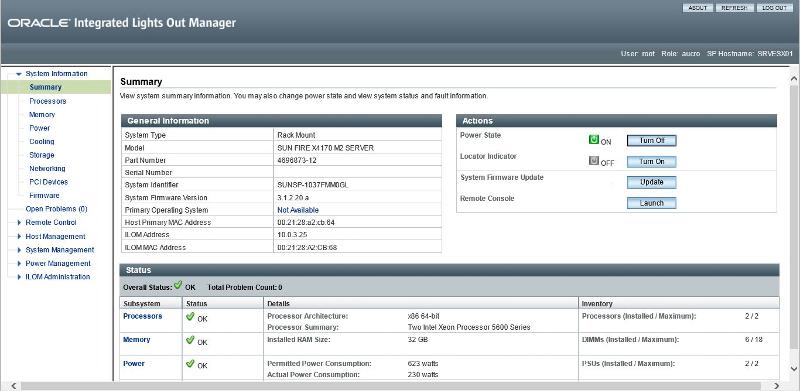Click the 230 watts actual power value
Image resolution: width=800 pixels, height=391 pixels.
coord(423,375)
